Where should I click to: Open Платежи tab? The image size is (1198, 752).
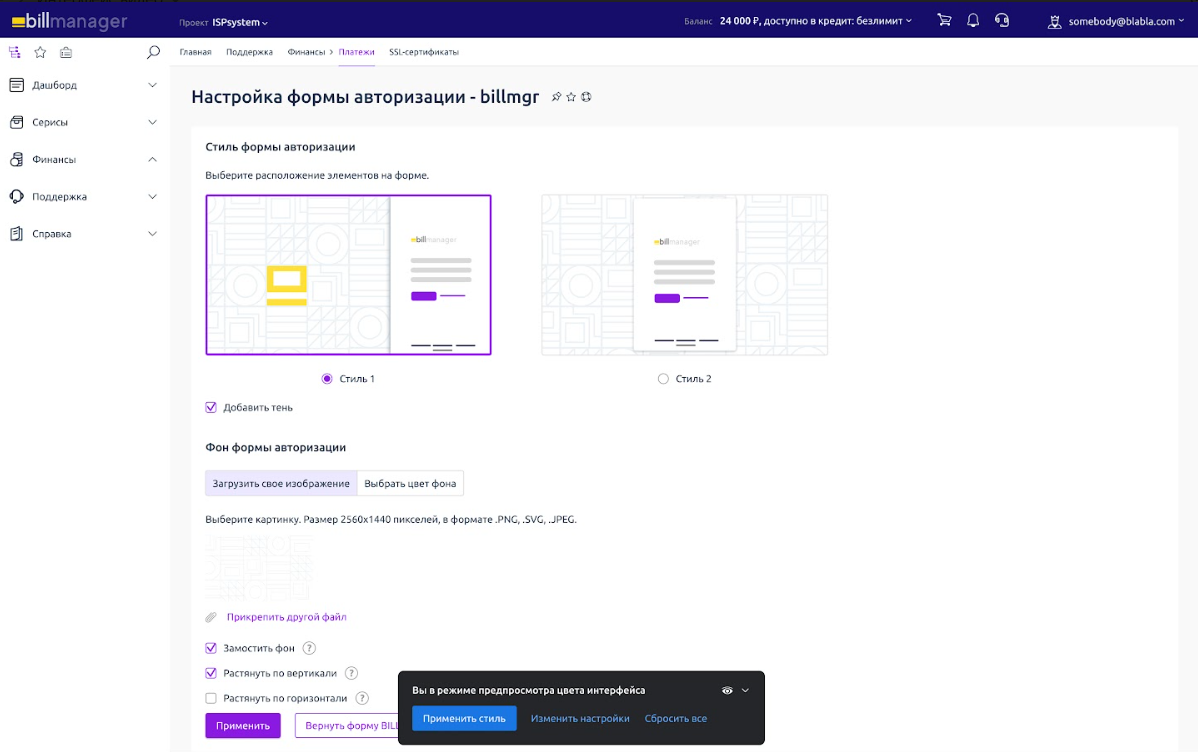coord(357,52)
